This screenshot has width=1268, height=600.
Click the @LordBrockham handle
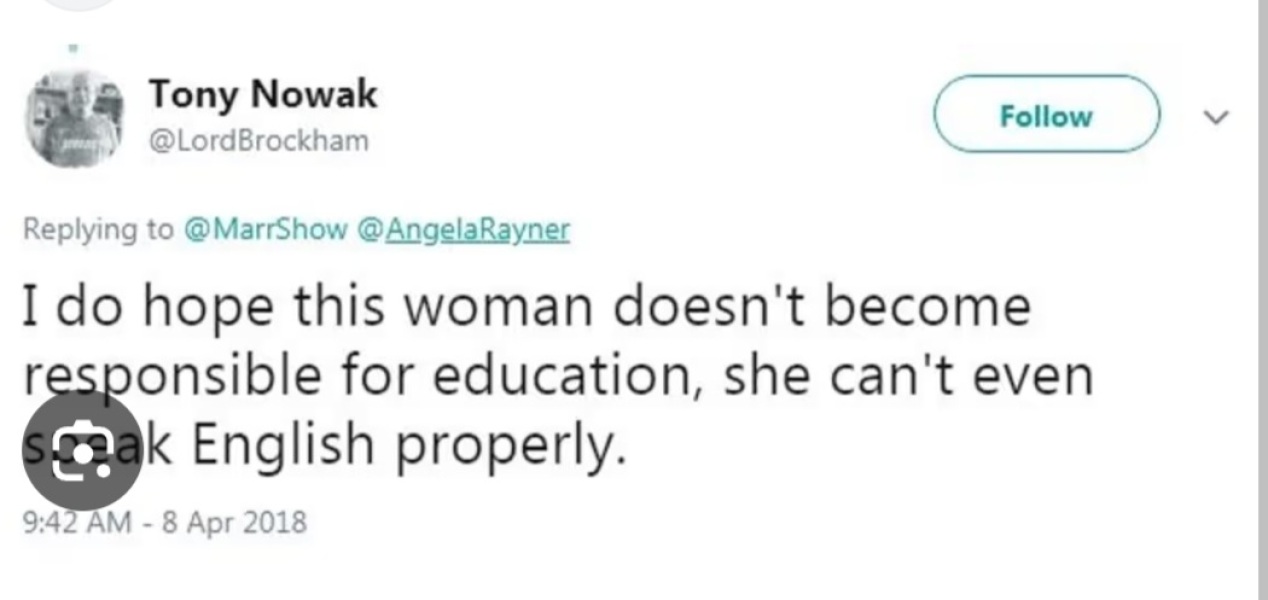(258, 140)
